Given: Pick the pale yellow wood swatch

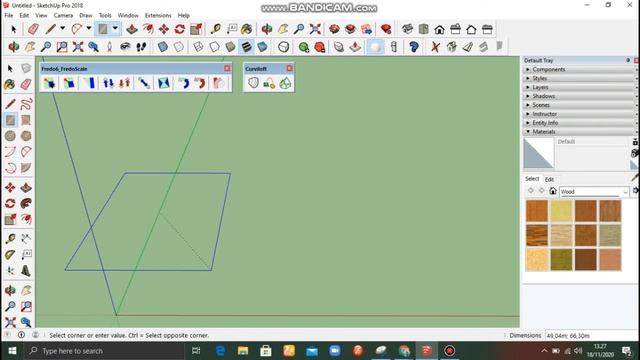Looking at the screenshot, I should click(561, 211).
